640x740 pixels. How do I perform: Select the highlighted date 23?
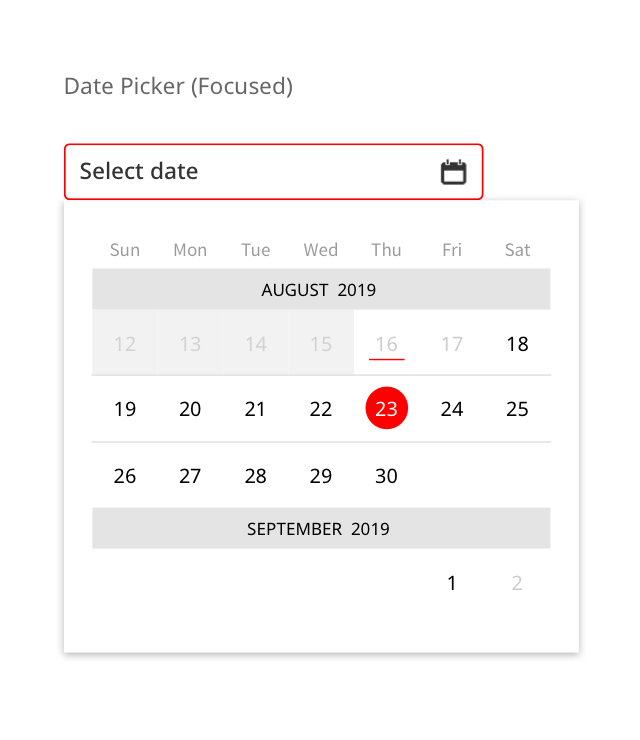tap(387, 409)
